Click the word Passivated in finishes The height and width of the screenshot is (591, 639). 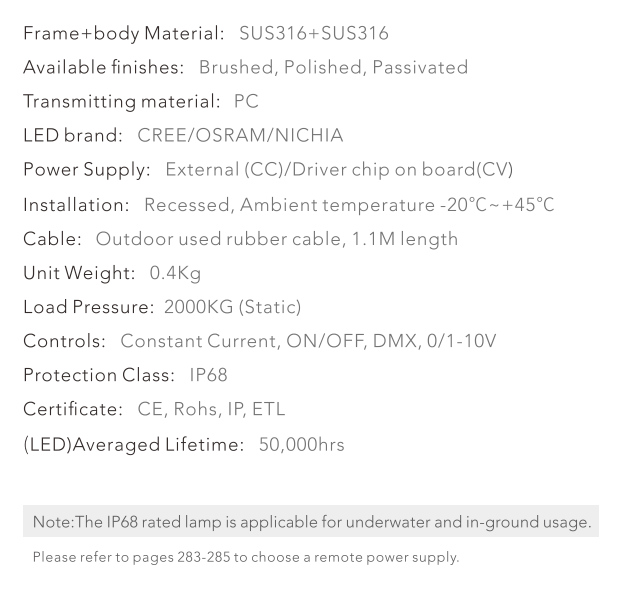pos(420,68)
